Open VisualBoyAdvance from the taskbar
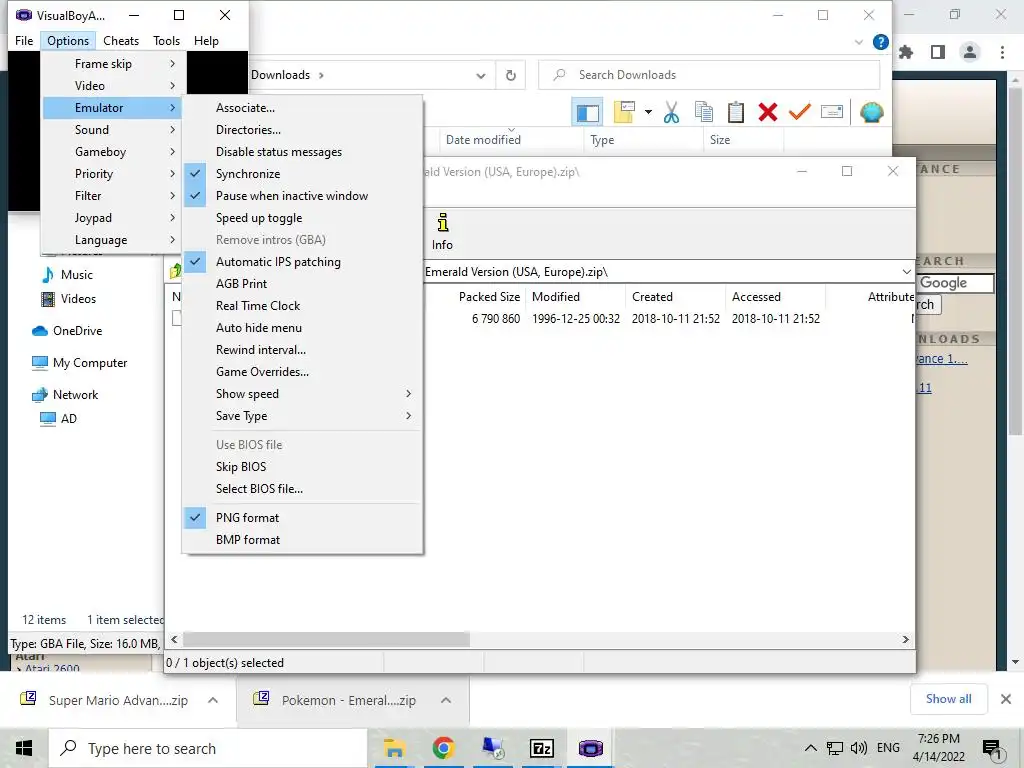The image size is (1024, 768). [590, 748]
